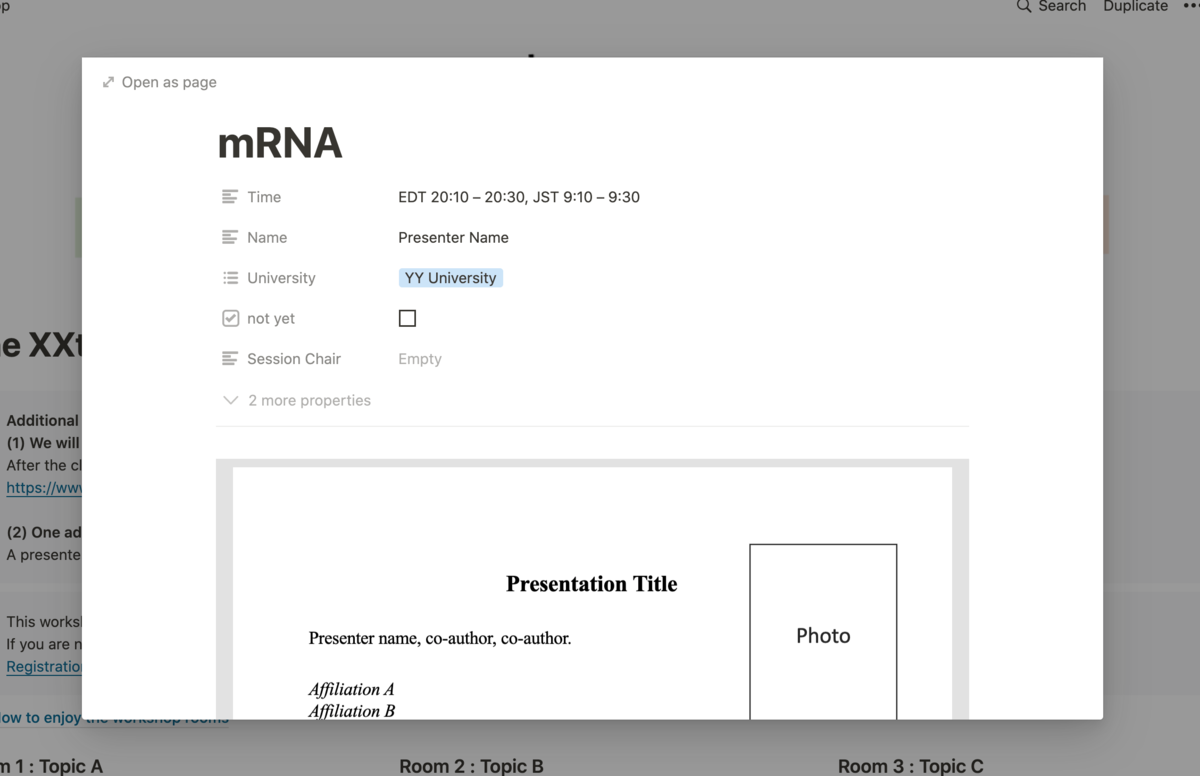Tick the not yet checkbox
The image size is (1200, 776).
point(407,318)
